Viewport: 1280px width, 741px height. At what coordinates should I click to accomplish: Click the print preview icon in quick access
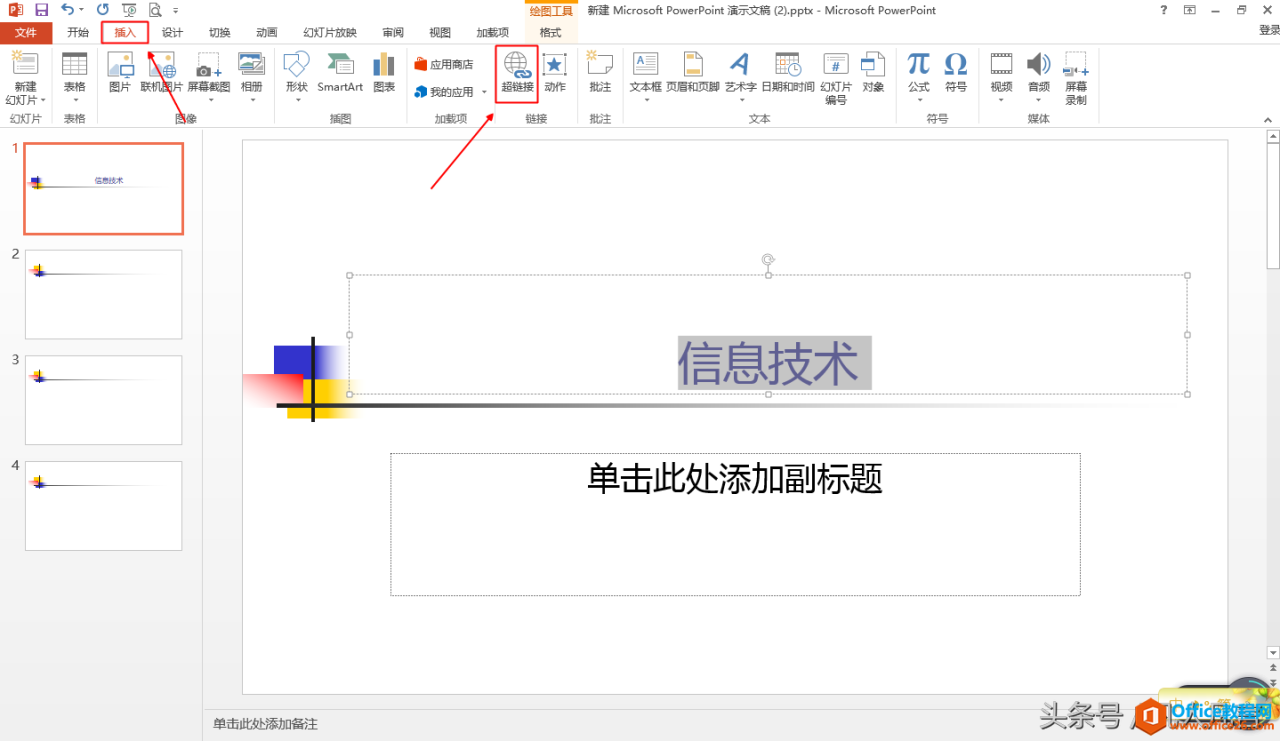coord(155,9)
